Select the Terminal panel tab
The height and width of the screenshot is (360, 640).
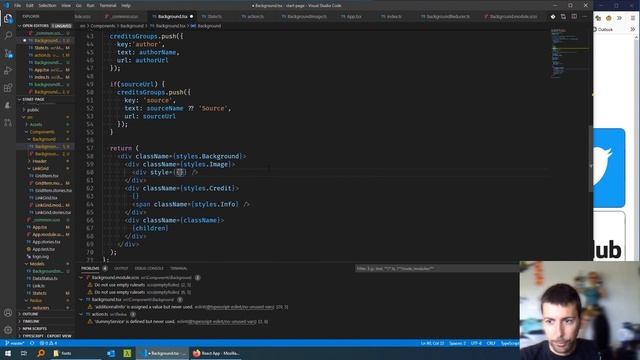coord(179,269)
